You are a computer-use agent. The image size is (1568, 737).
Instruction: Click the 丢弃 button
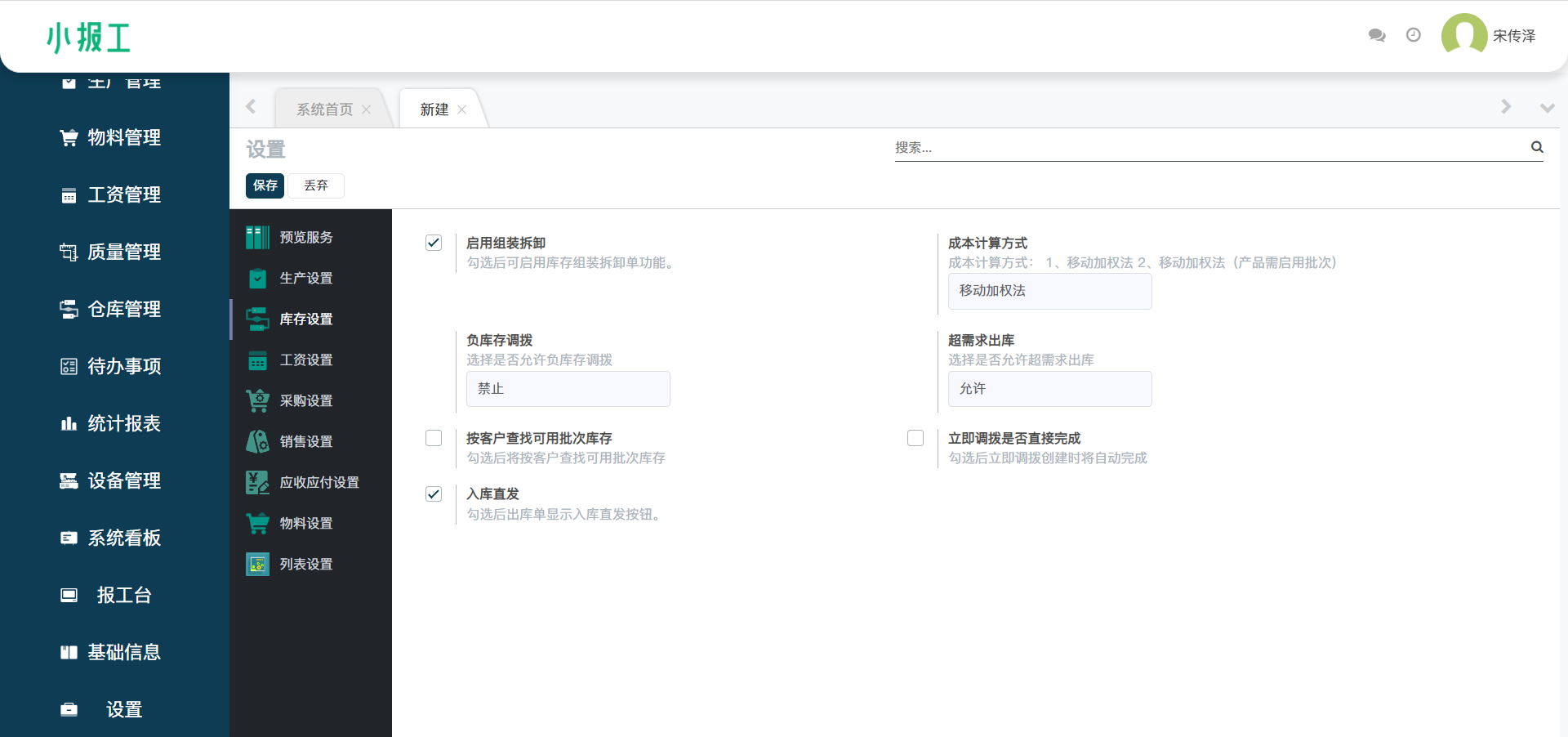click(x=316, y=185)
